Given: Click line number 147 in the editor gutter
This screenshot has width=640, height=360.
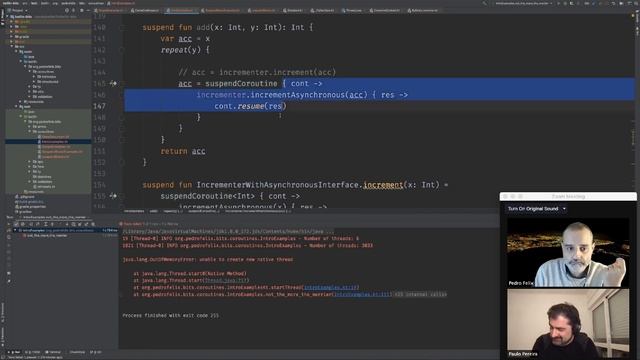Looking at the screenshot, I should [100, 106].
